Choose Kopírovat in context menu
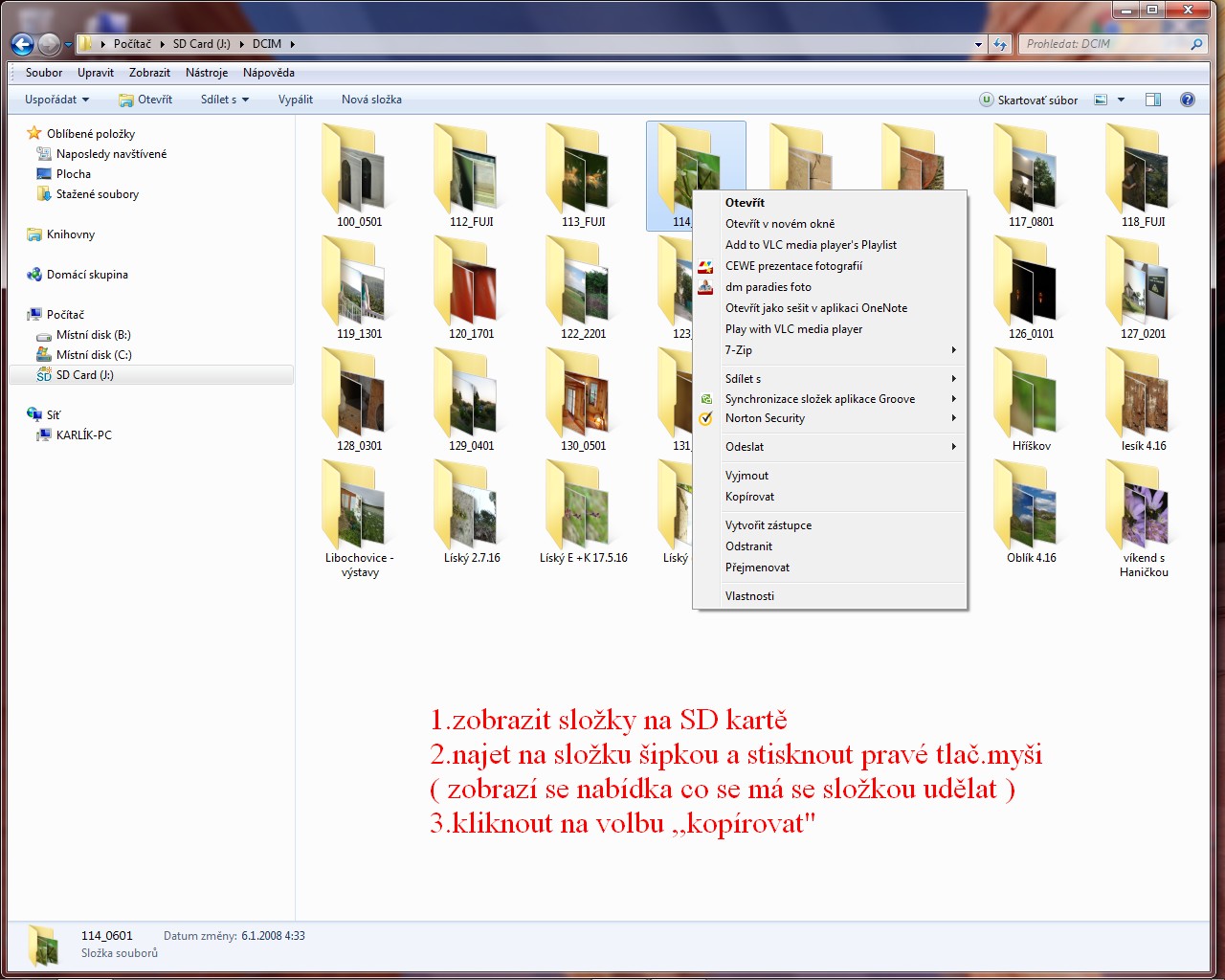The image size is (1225, 980). tap(750, 497)
